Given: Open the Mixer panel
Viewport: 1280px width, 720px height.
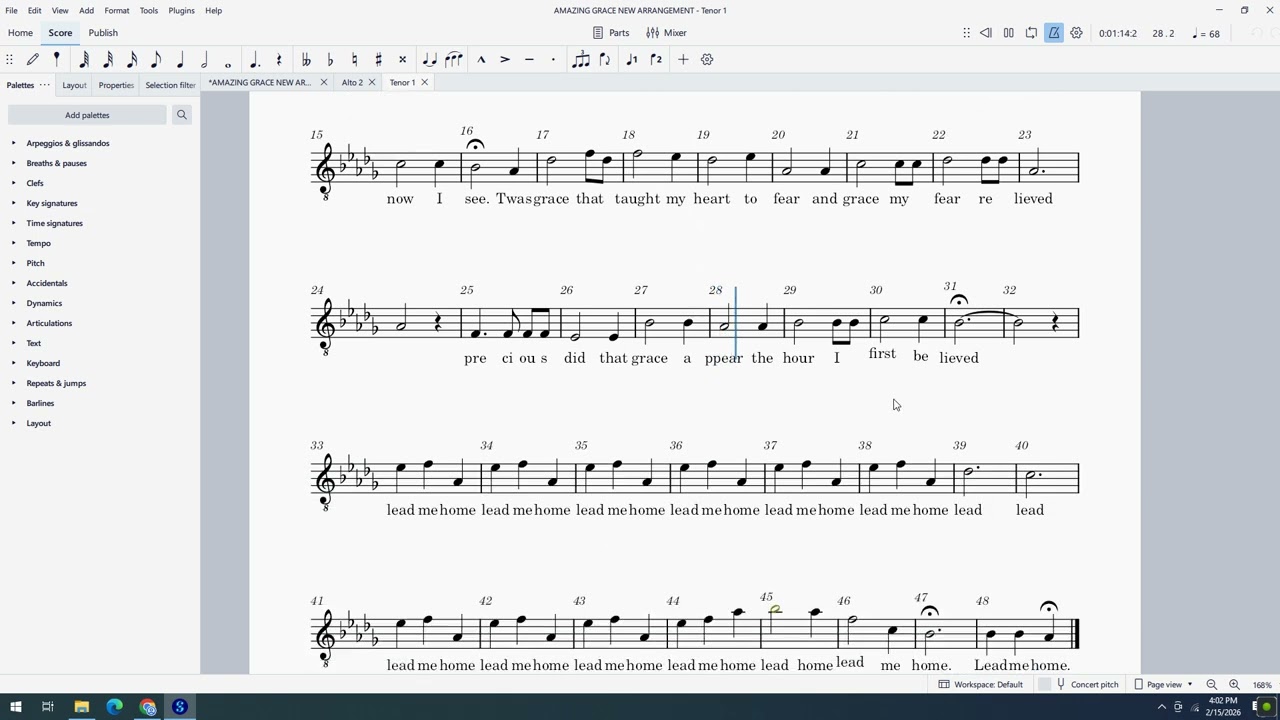Looking at the screenshot, I should (666, 33).
